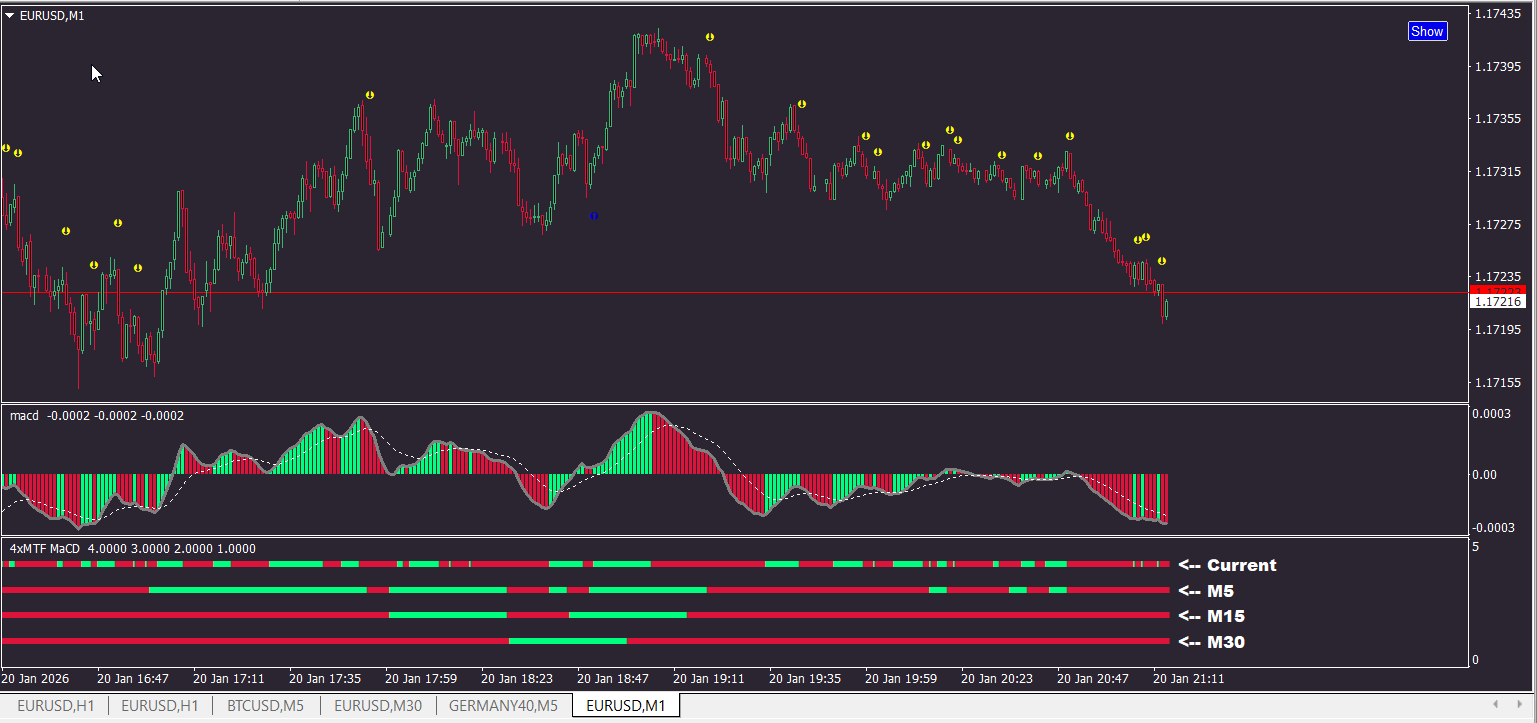
Task: Click the 1.17435 price on the scale
Action: 1498,14
